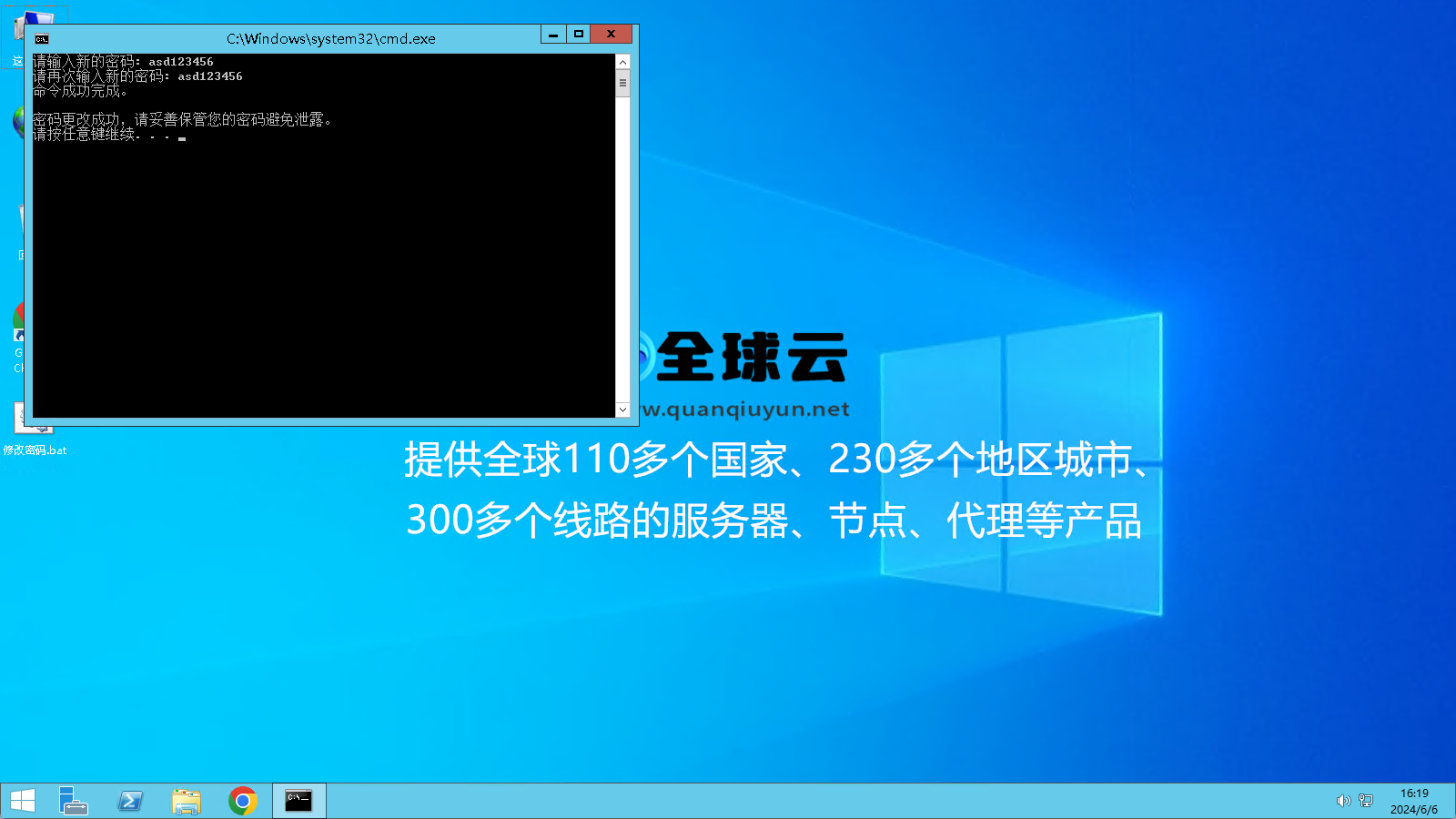The image size is (1456, 819).
Task: Click the cmd scrollbar down arrow
Action: tap(622, 409)
